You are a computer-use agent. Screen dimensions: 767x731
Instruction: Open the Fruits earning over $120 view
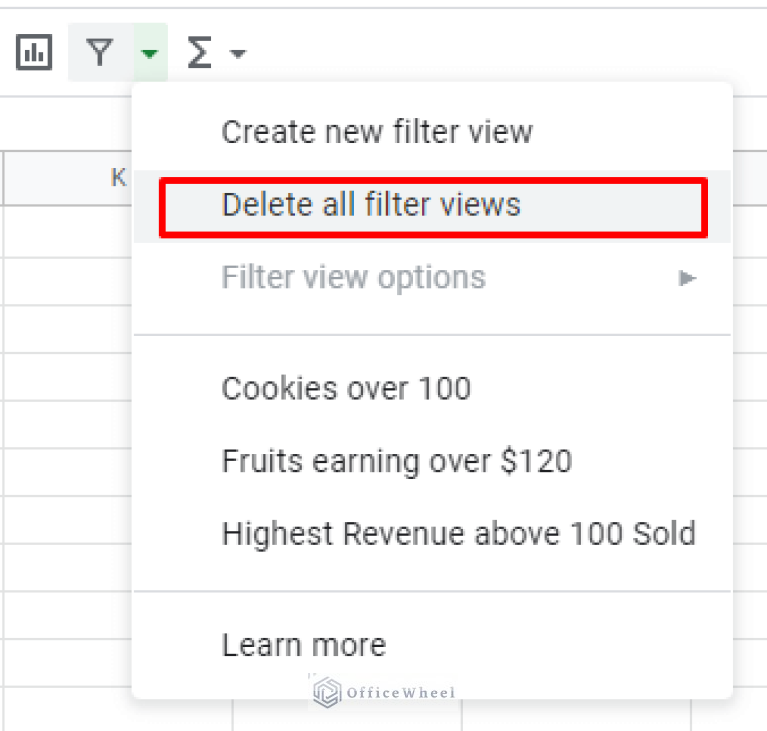coord(396,461)
